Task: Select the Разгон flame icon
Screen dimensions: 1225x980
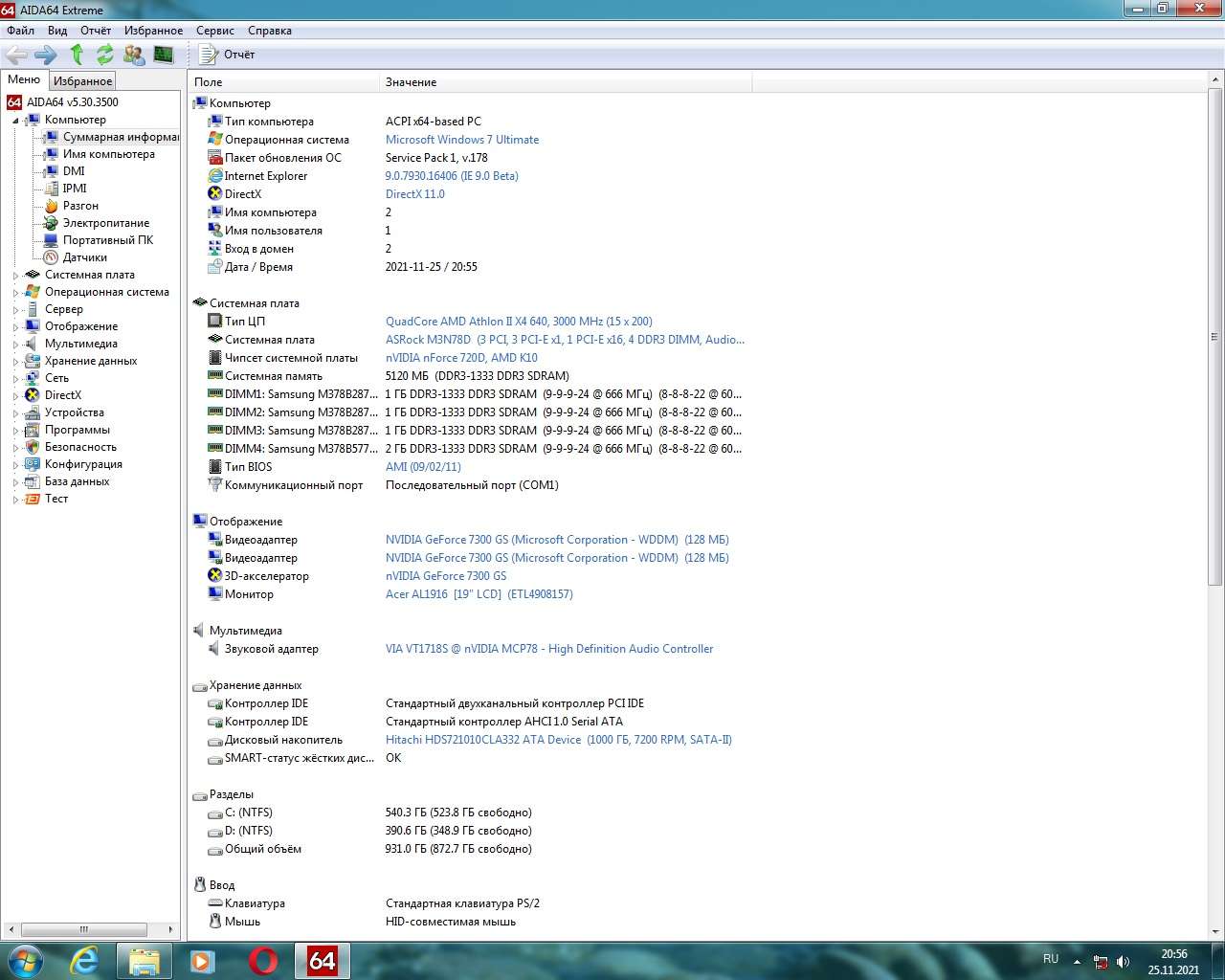Action: (51, 206)
